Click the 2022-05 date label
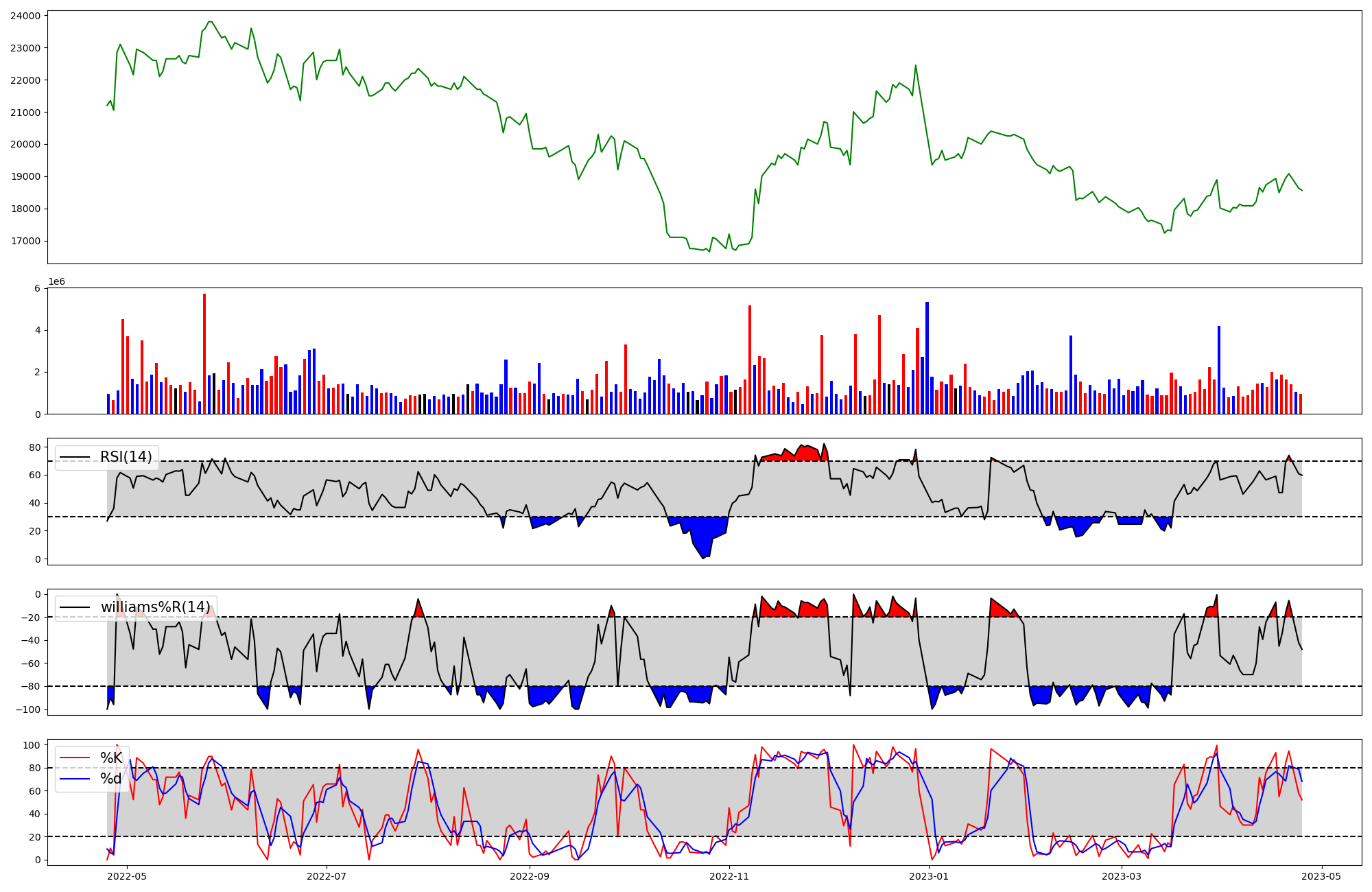 point(128,876)
